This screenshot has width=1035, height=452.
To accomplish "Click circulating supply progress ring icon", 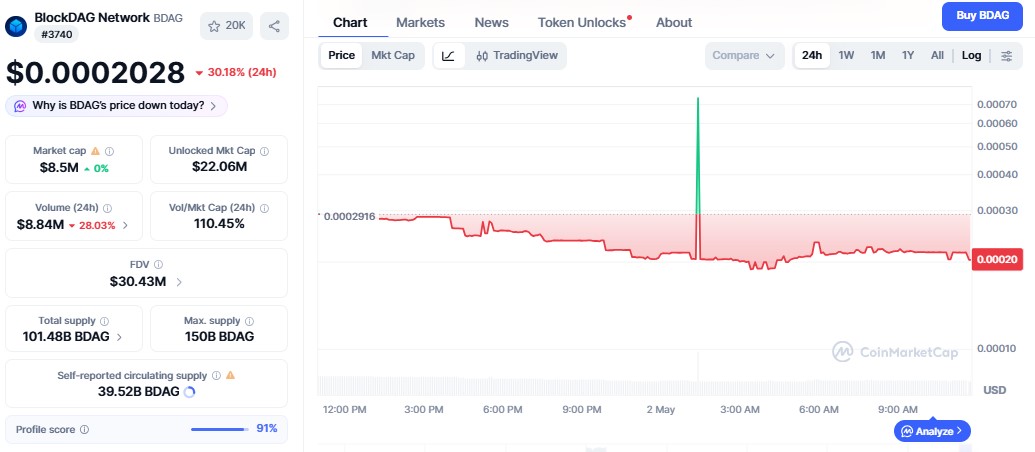I will (189, 392).
